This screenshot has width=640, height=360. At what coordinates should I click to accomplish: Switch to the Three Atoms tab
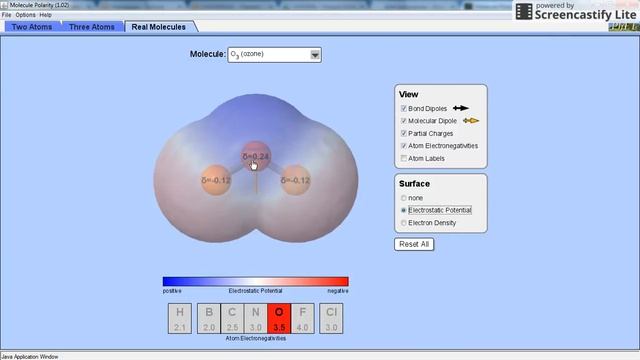pos(91,27)
